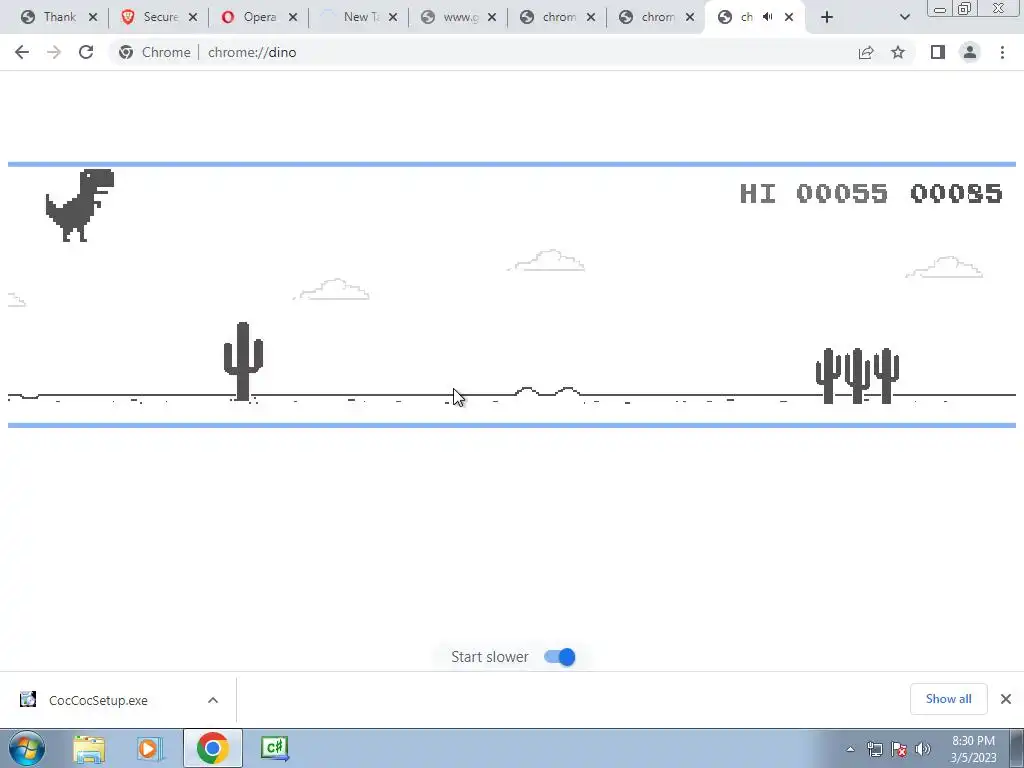Click the HI 00055 high score
The height and width of the screenshot is (768, 1024).
click(x=814, y=193)
